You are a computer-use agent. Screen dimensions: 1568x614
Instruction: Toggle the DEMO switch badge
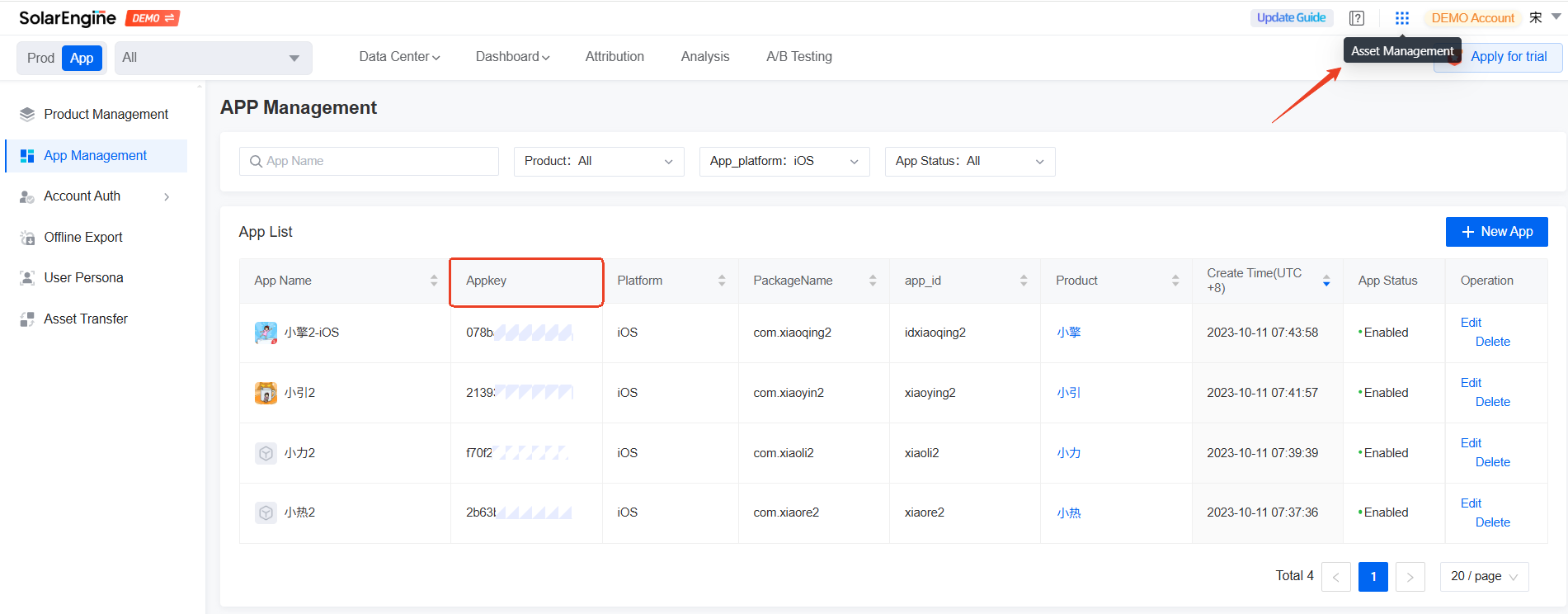tap(153, 18)
